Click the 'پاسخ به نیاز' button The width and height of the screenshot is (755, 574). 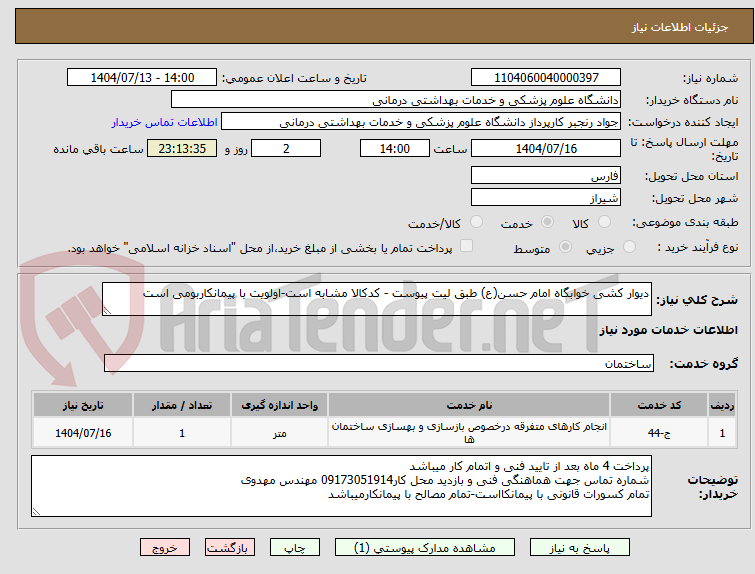579,548
